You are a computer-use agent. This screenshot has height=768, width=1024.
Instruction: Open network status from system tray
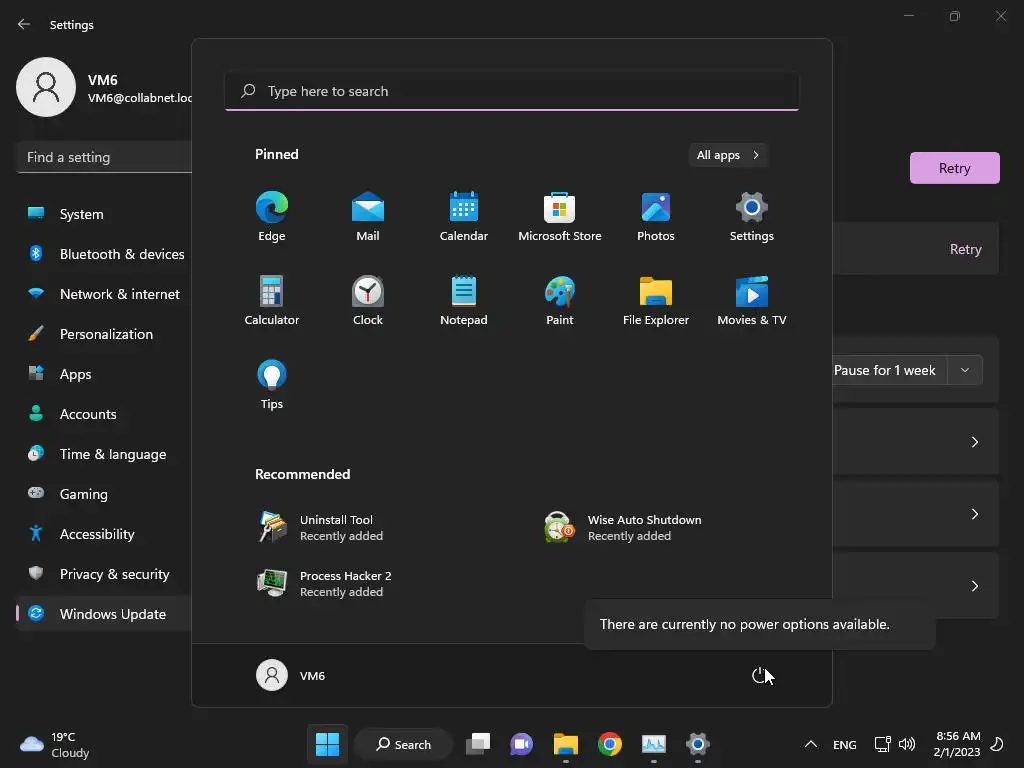882,744
